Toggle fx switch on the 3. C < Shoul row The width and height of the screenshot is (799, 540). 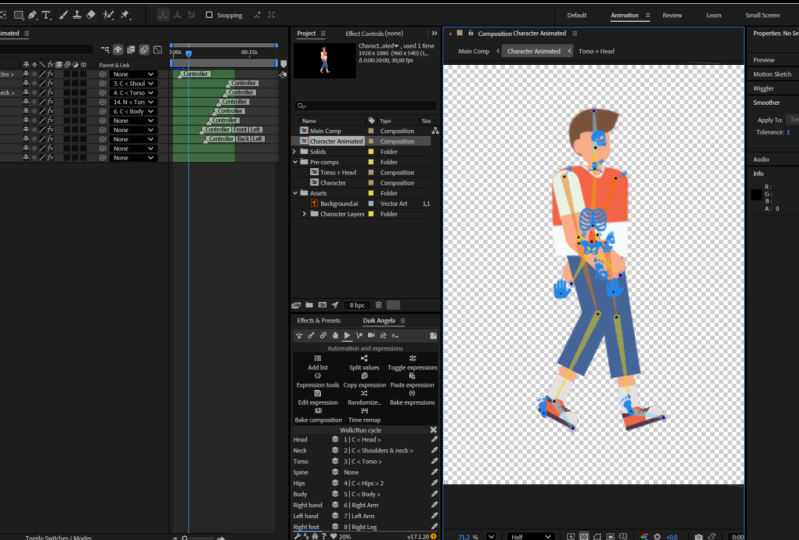coord(50,83)
